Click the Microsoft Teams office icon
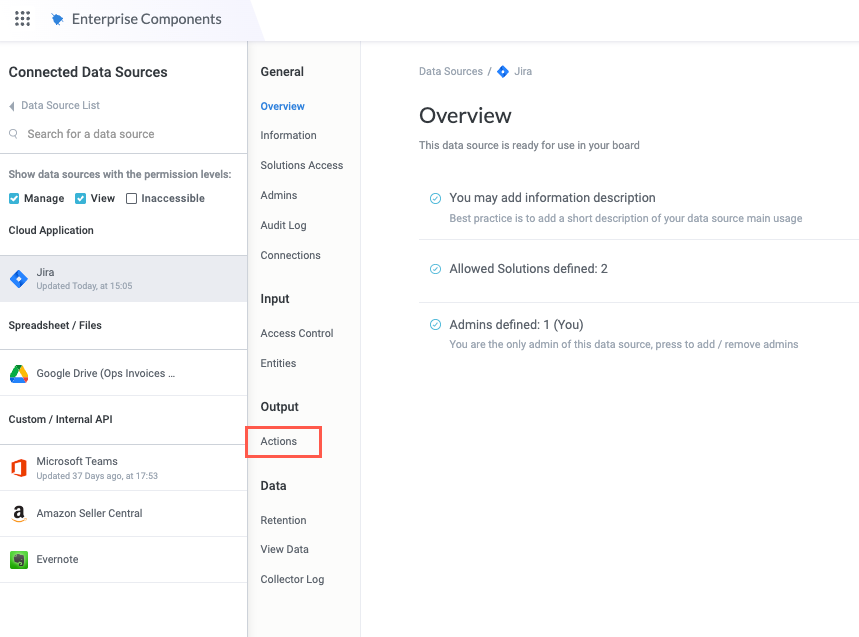 pos(18,468)
